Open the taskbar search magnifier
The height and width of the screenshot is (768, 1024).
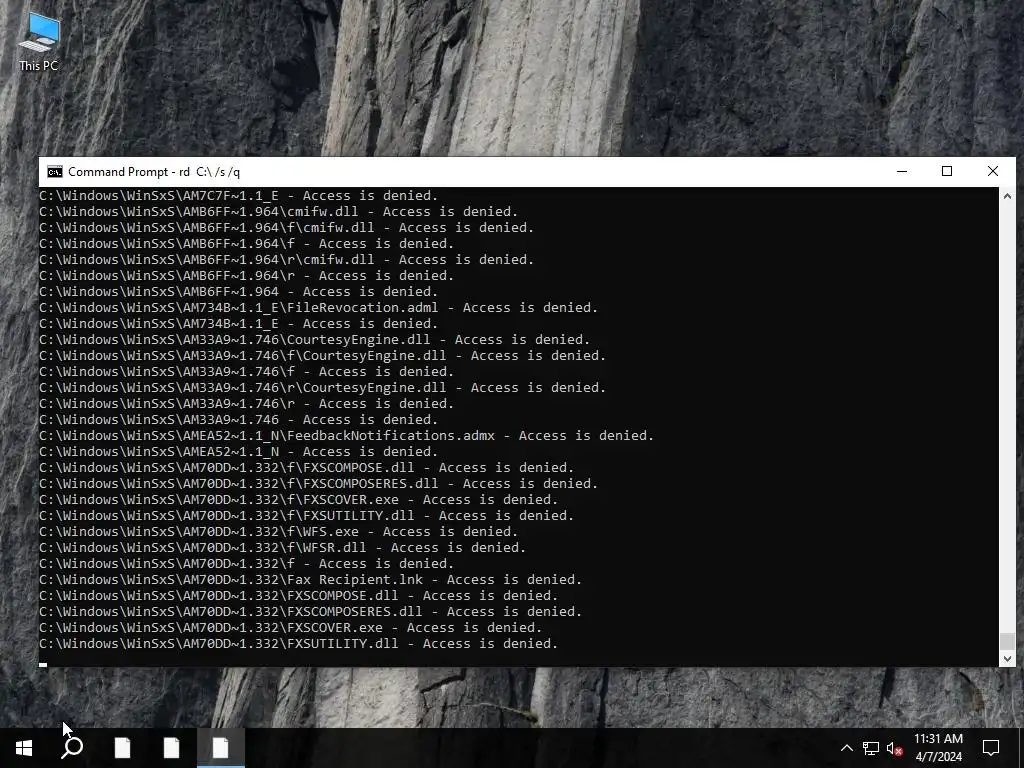click(72, 748)
